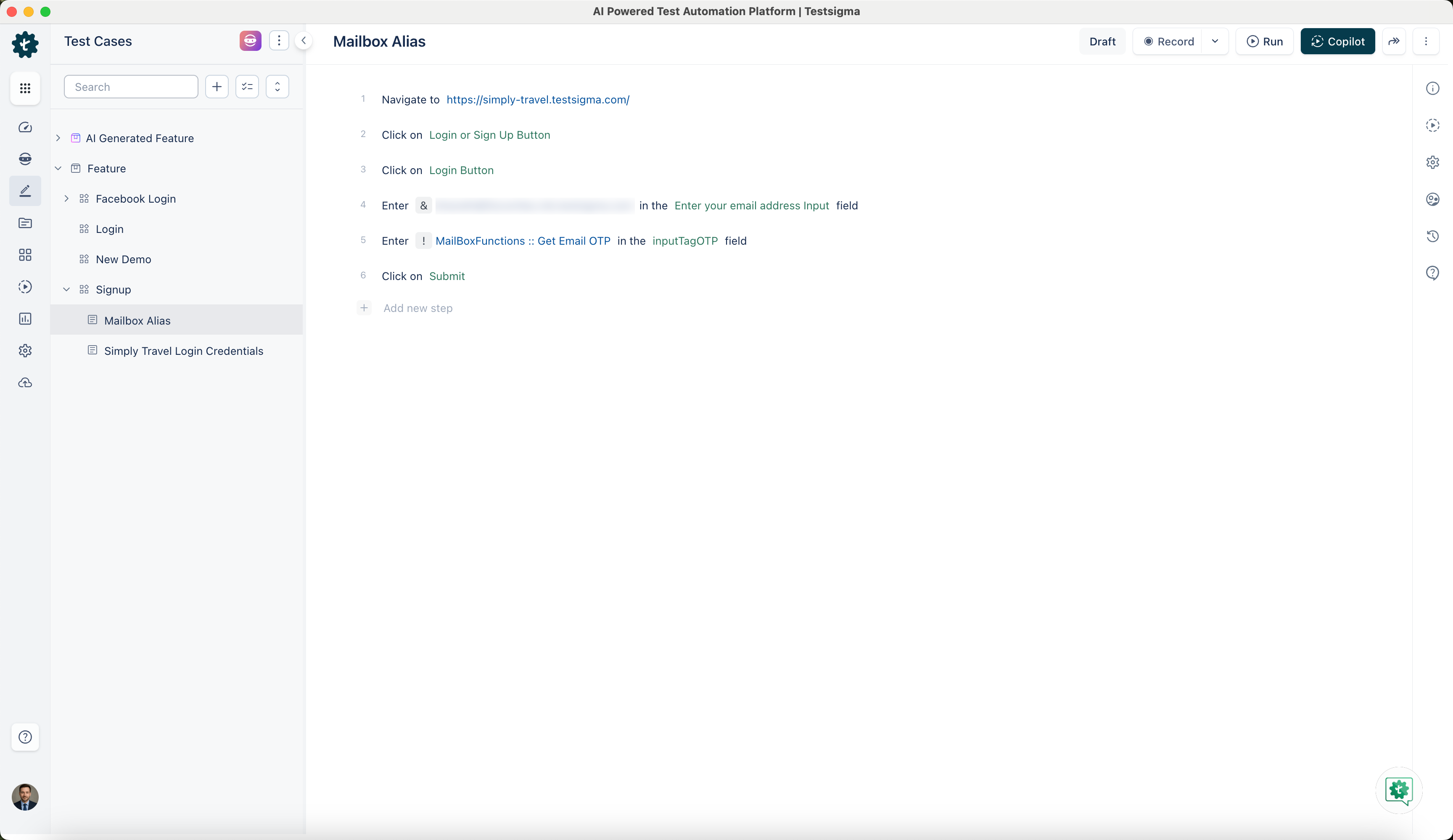Click the ampersand data type badge in step 4
The width and height of the screenshot is (1453, 840).
pos(423,206)
